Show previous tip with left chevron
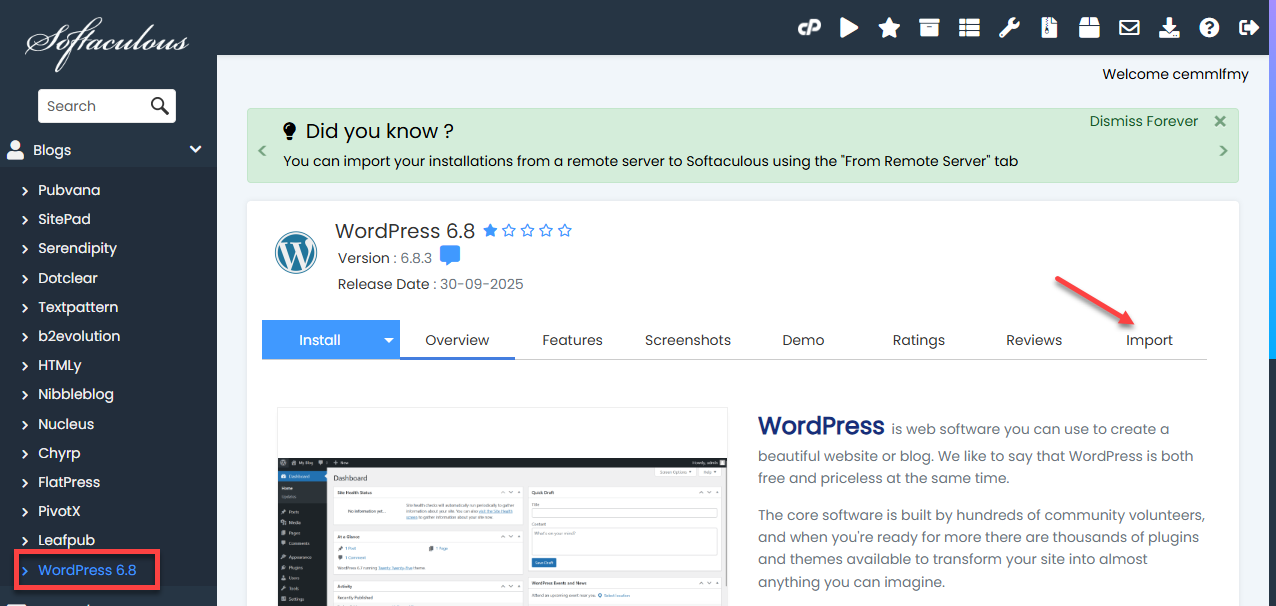Screen dimensions: 1276x606 click(x=263, y=151)
